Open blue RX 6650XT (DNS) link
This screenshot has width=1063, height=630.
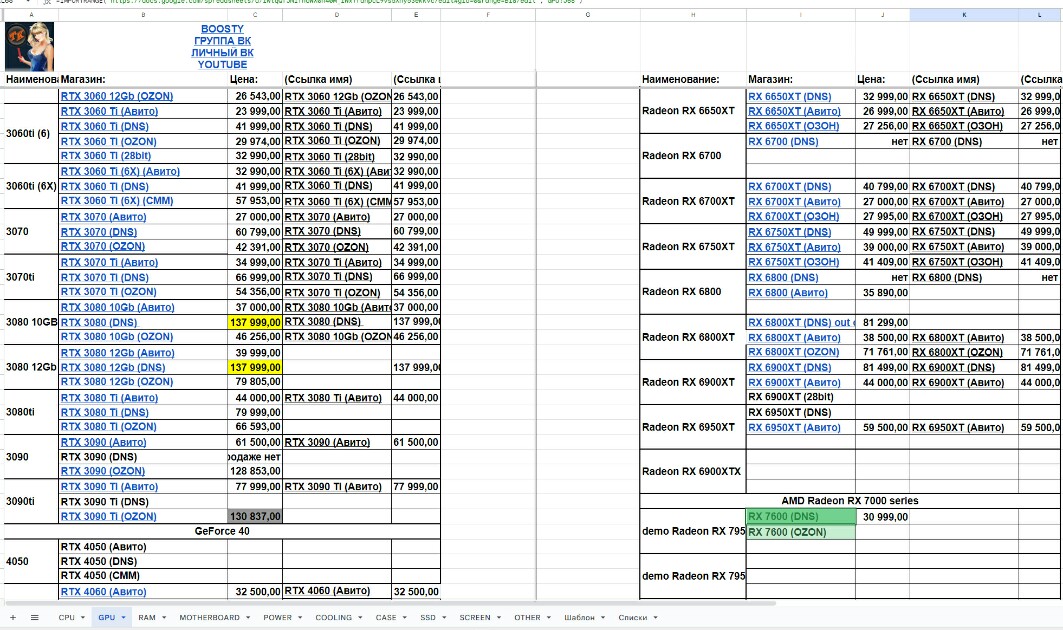(790, 96)
